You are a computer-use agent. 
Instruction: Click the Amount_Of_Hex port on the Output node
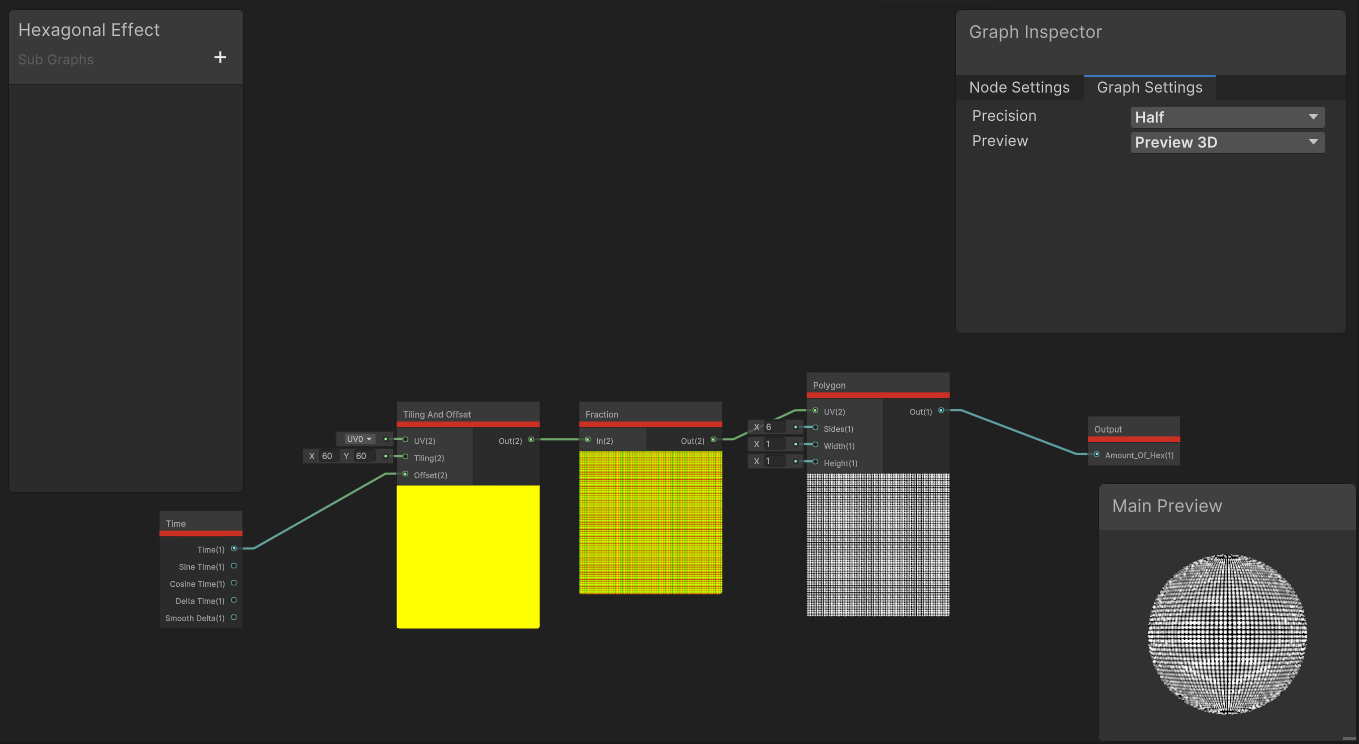(1097, 453)
